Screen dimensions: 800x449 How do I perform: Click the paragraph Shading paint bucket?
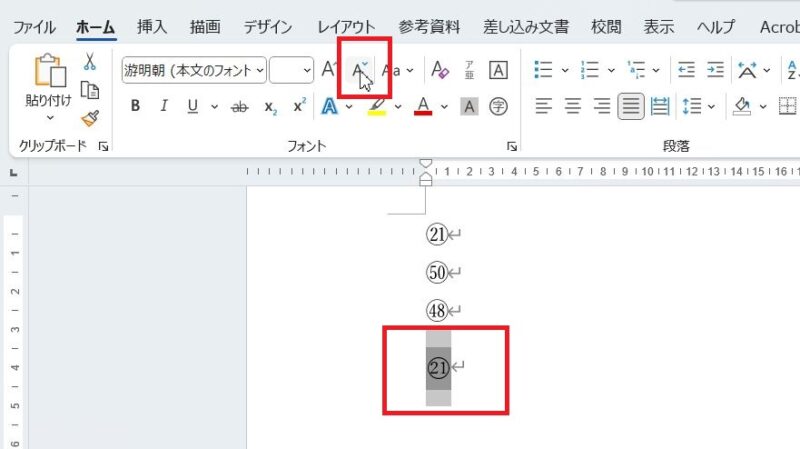(x=742, y=106)
